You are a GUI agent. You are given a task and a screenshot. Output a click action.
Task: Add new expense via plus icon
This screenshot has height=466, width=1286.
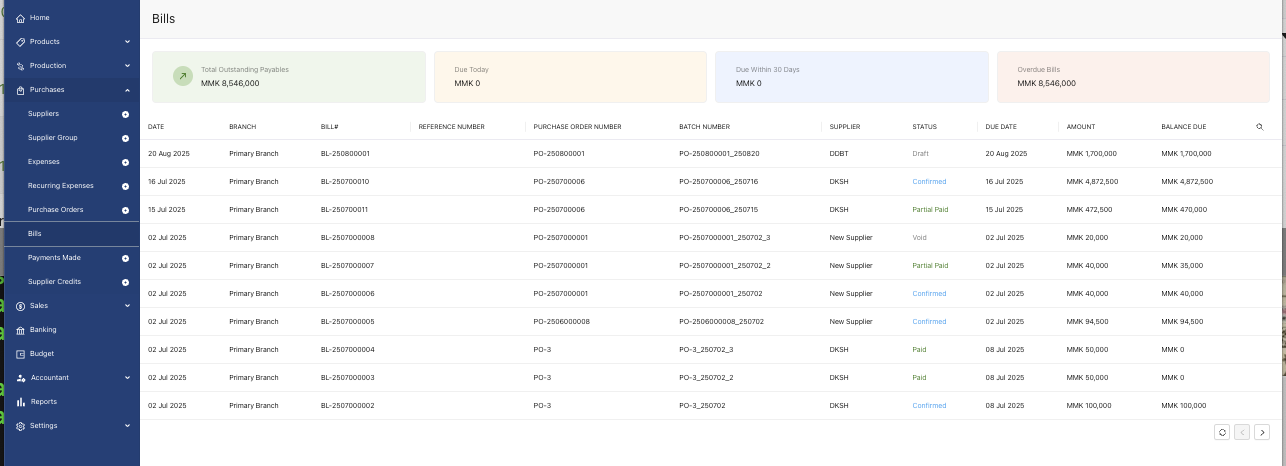pos(125,162)
